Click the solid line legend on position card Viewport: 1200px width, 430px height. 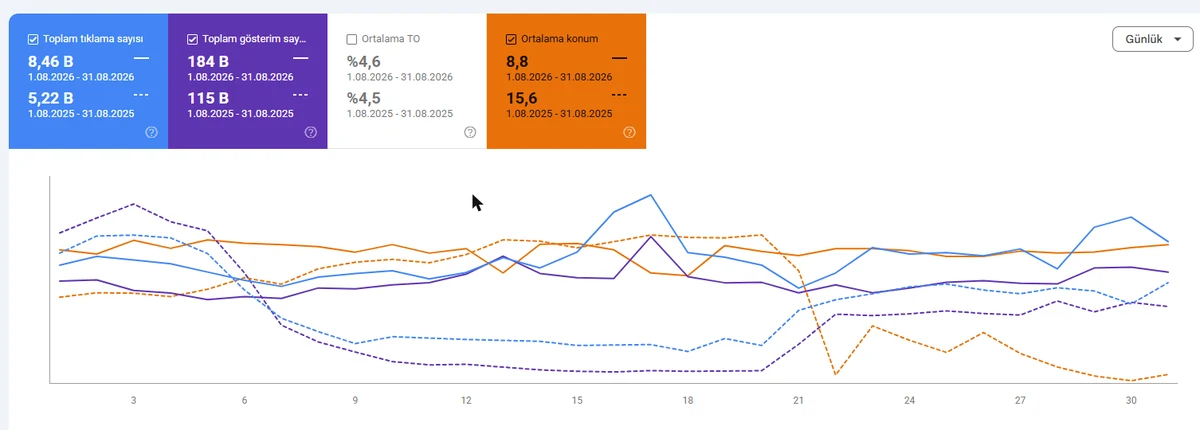coord(620,59)
